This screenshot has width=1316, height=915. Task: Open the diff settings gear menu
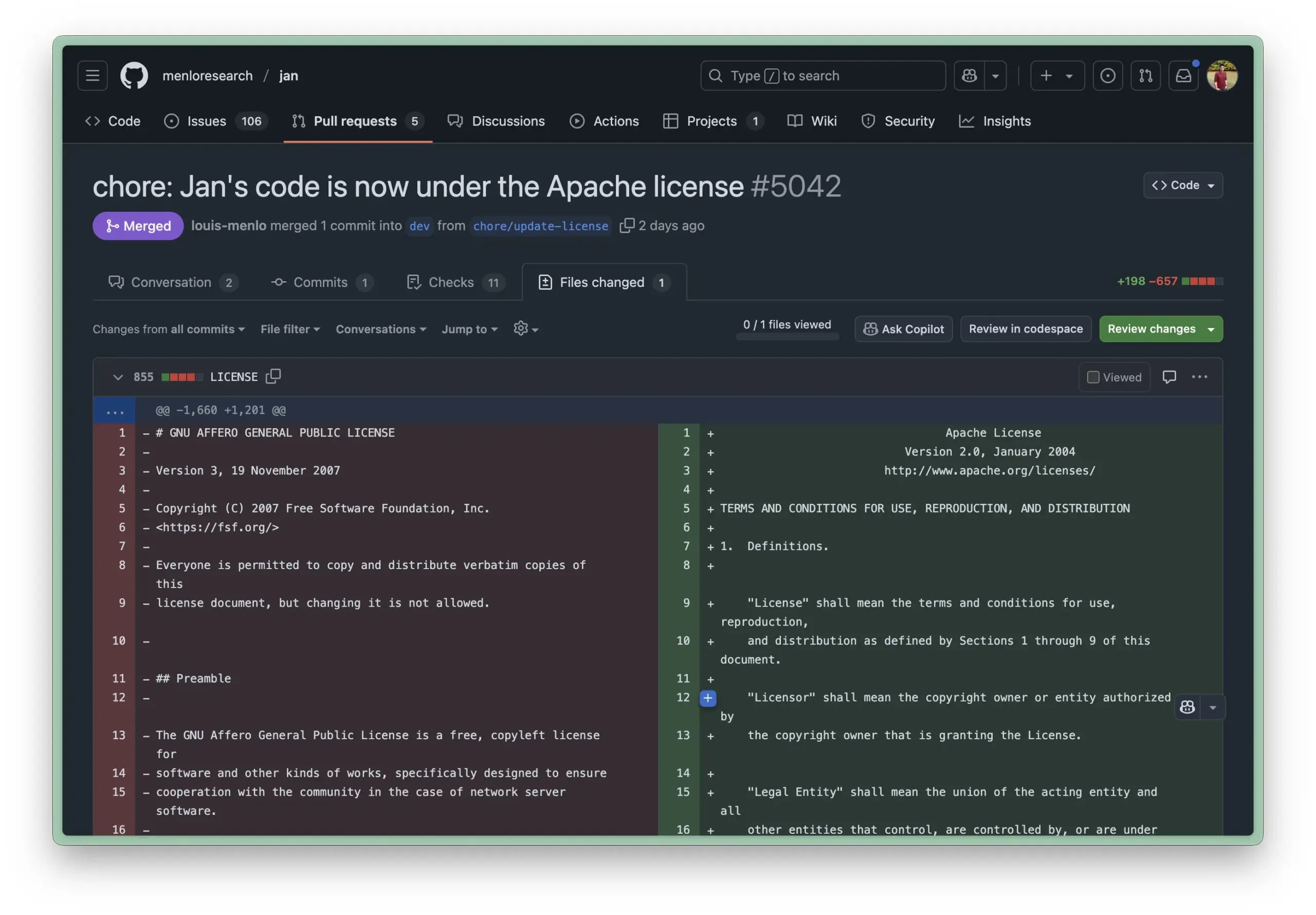click(x=525, y=329)
